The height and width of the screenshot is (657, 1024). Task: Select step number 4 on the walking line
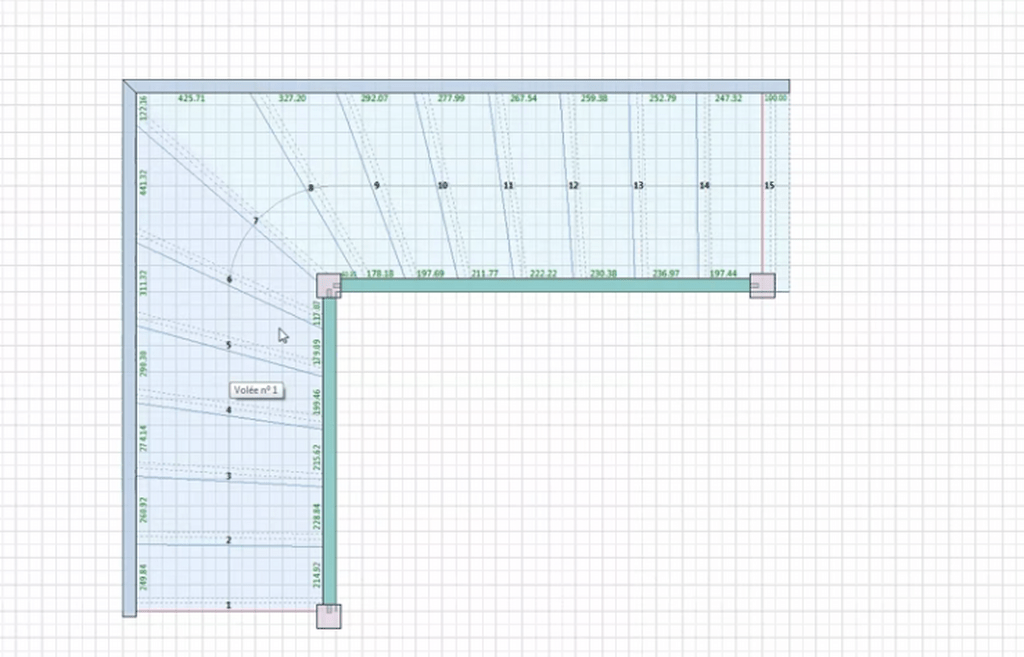(229, 410)
